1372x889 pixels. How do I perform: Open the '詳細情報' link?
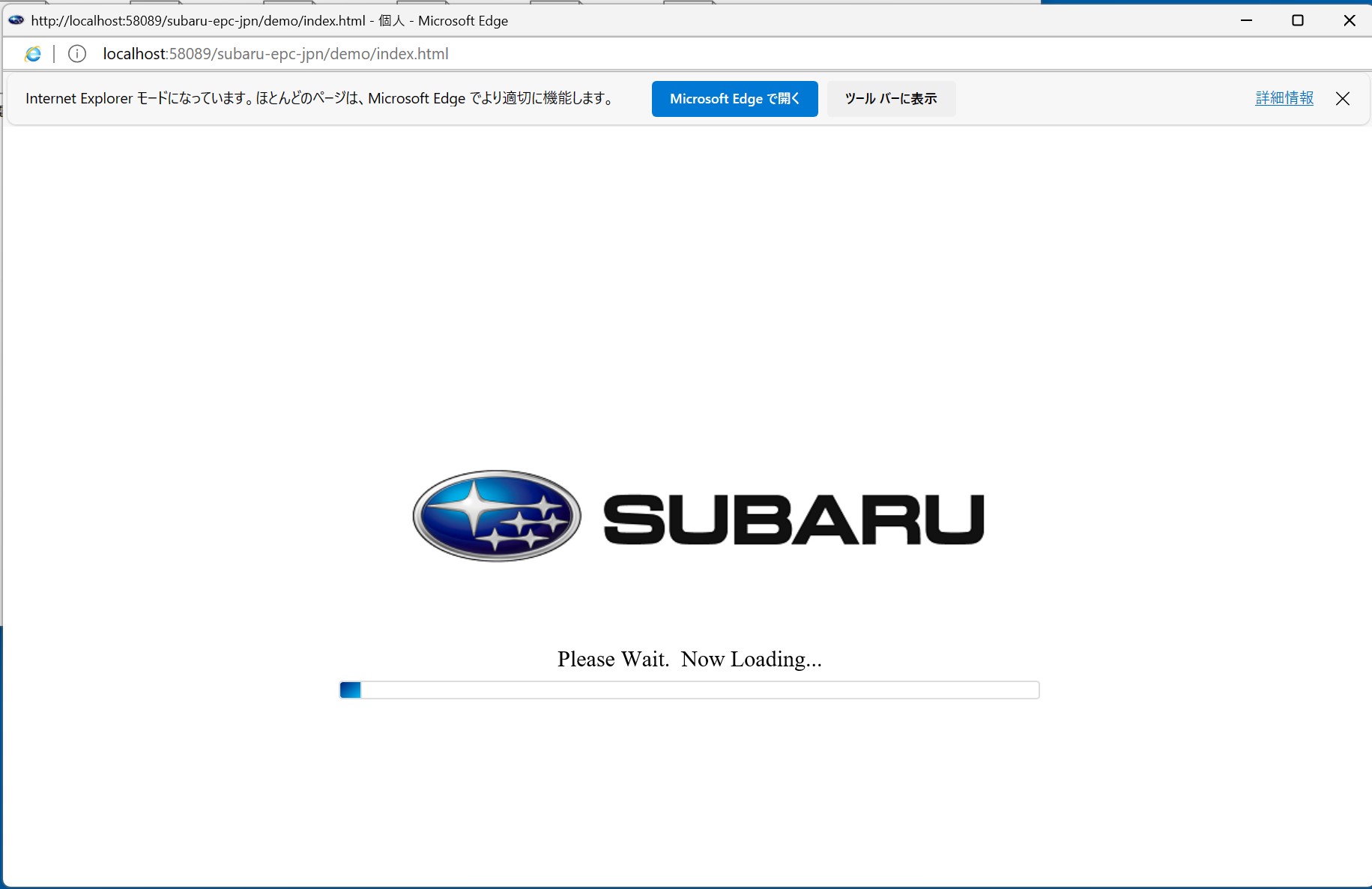[1283, 98]
